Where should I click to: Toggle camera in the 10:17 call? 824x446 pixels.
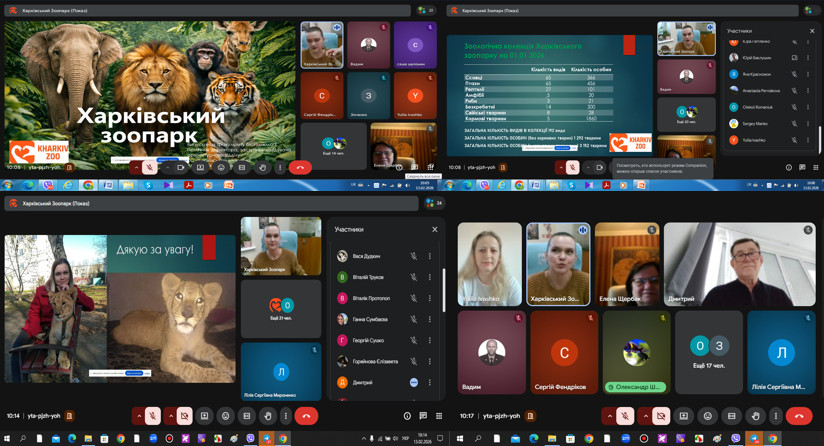tap(661, 416)
